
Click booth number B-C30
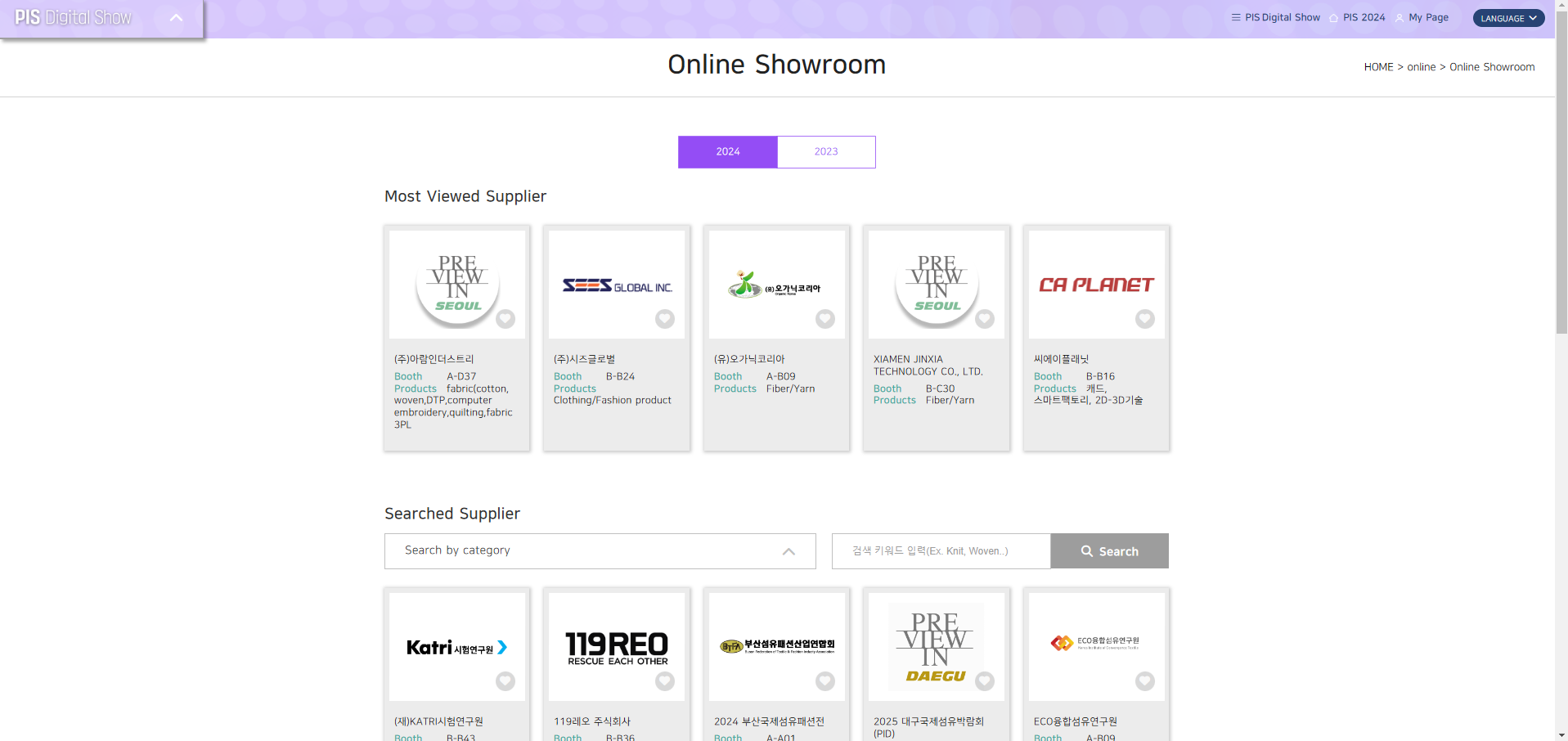(941, 389)
